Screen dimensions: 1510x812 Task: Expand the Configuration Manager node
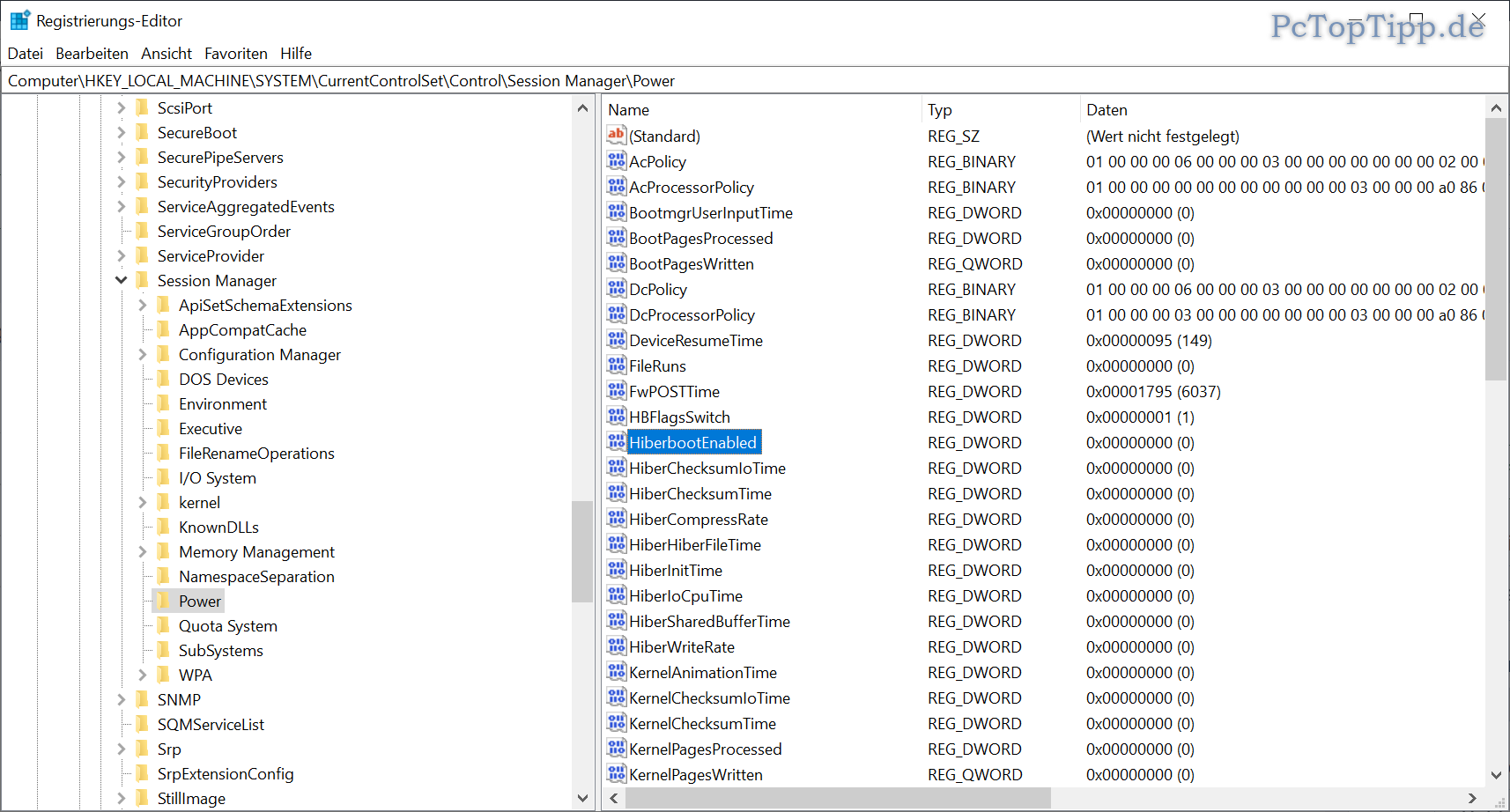142,354
